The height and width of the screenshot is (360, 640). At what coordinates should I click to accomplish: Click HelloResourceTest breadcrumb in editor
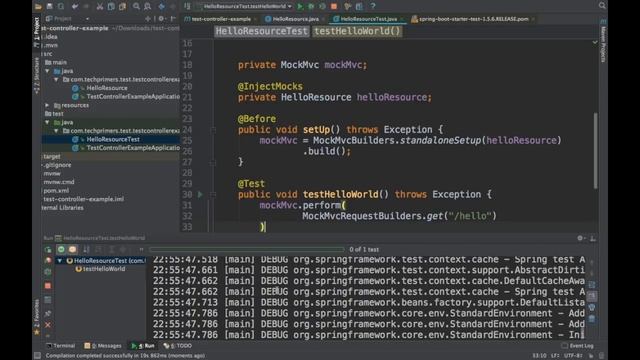[261, 31]
